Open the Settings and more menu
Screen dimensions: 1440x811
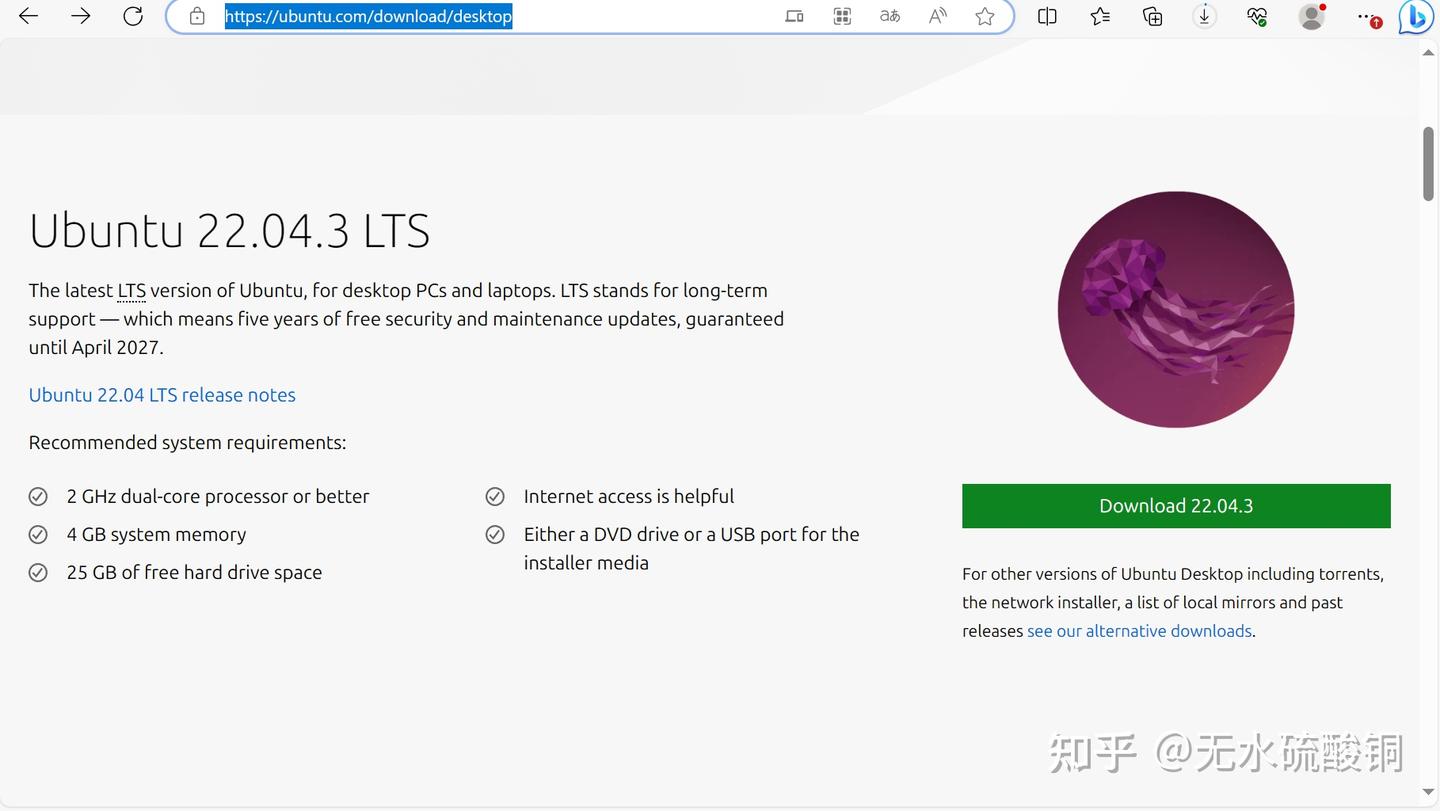pyautogui.click(x=1366, y=16)
